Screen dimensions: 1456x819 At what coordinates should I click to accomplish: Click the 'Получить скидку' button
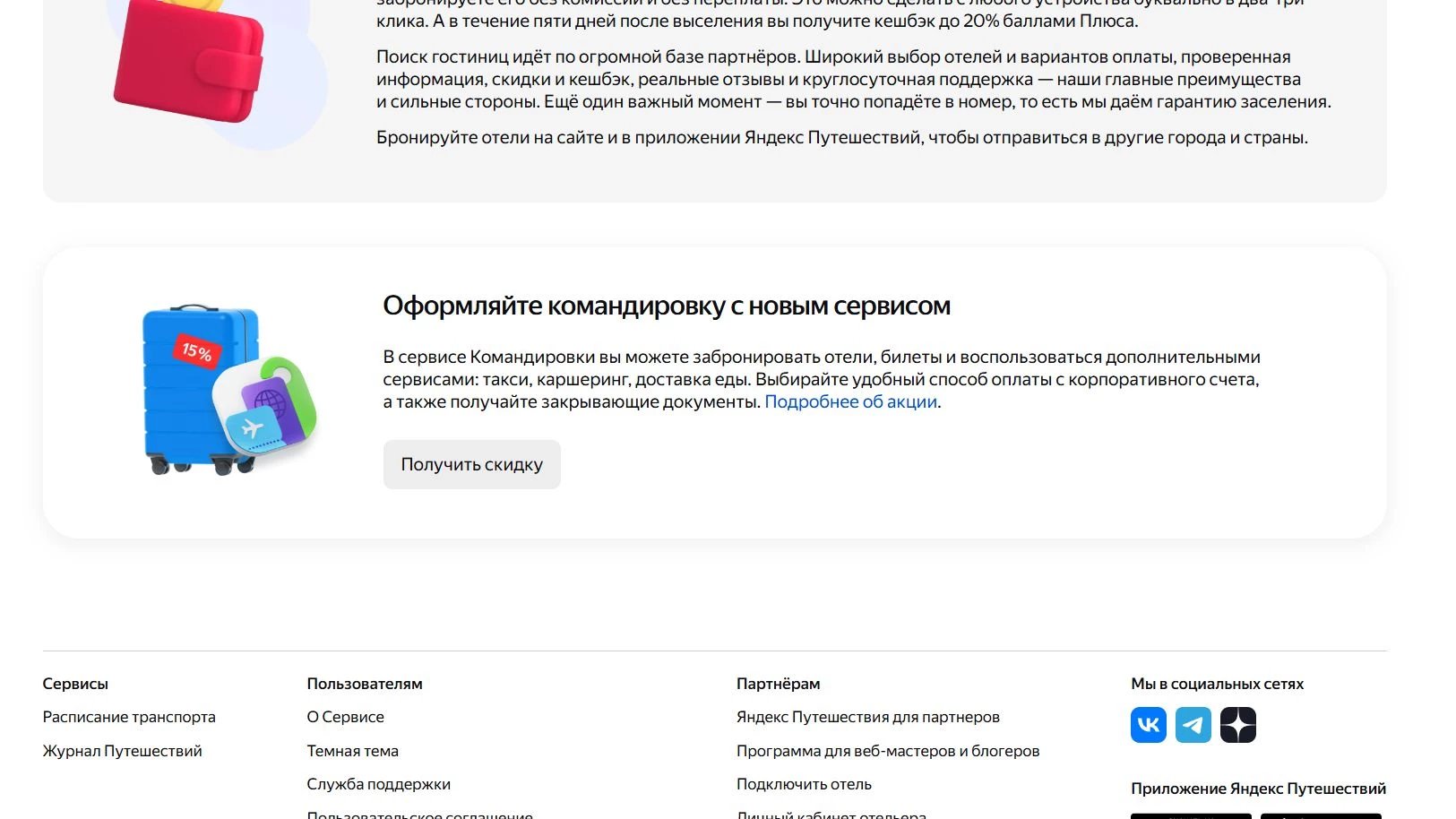(x=471, y=464)
